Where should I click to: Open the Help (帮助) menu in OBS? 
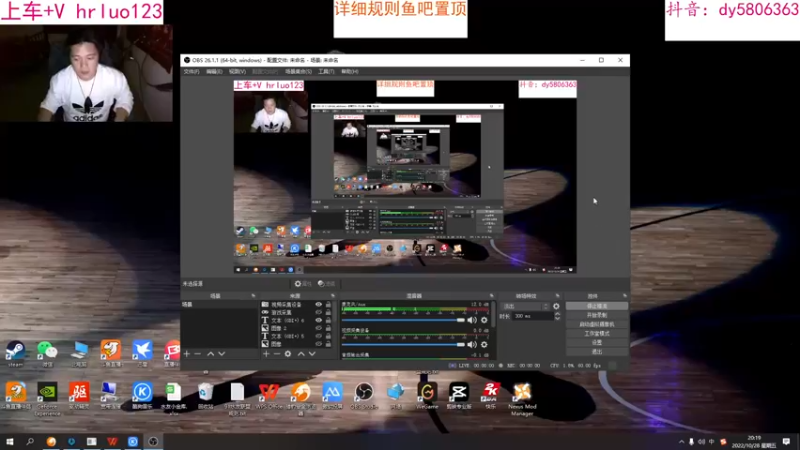click(x=349, y=71)
